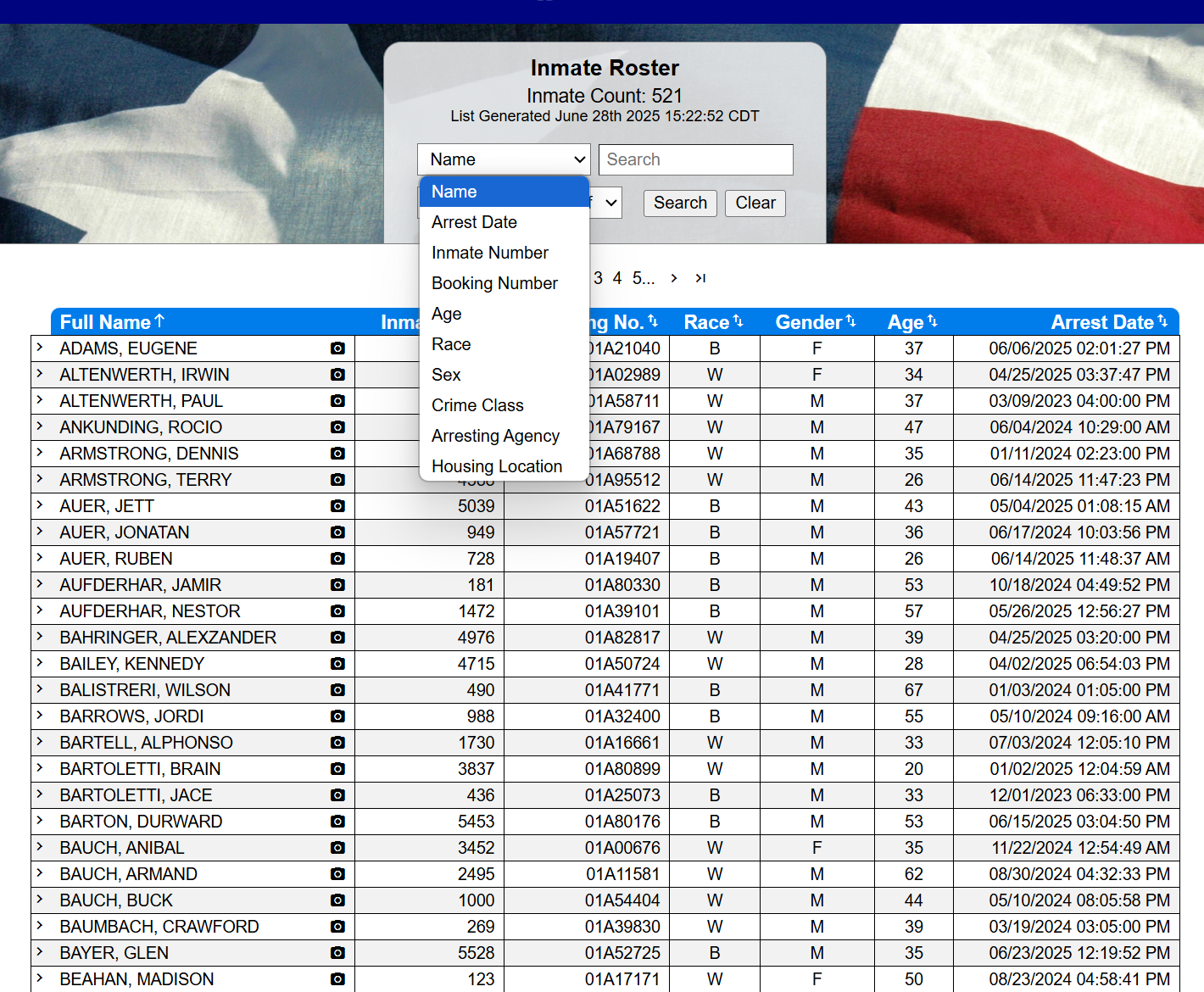Sort table by Age column arrows
This screenshot has height=992, width=1204.
(932, 321)
